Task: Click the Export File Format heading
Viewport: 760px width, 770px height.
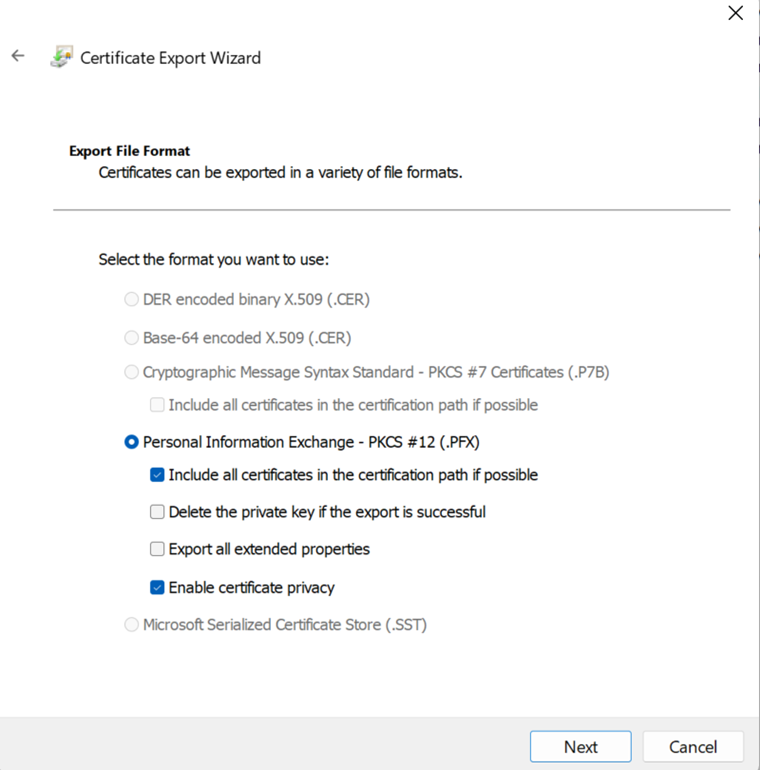Action: 129,151
